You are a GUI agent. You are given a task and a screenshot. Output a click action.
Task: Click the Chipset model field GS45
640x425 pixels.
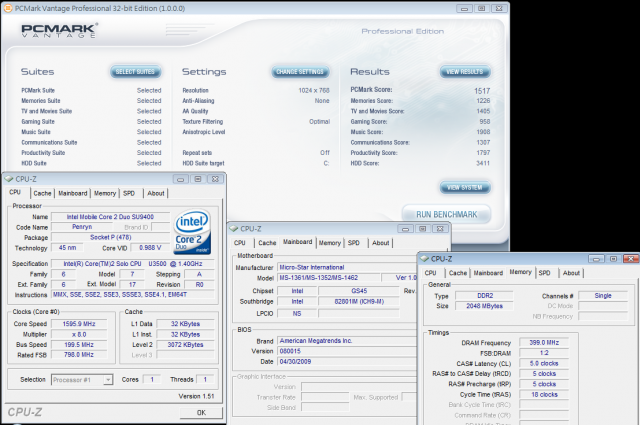359,291
